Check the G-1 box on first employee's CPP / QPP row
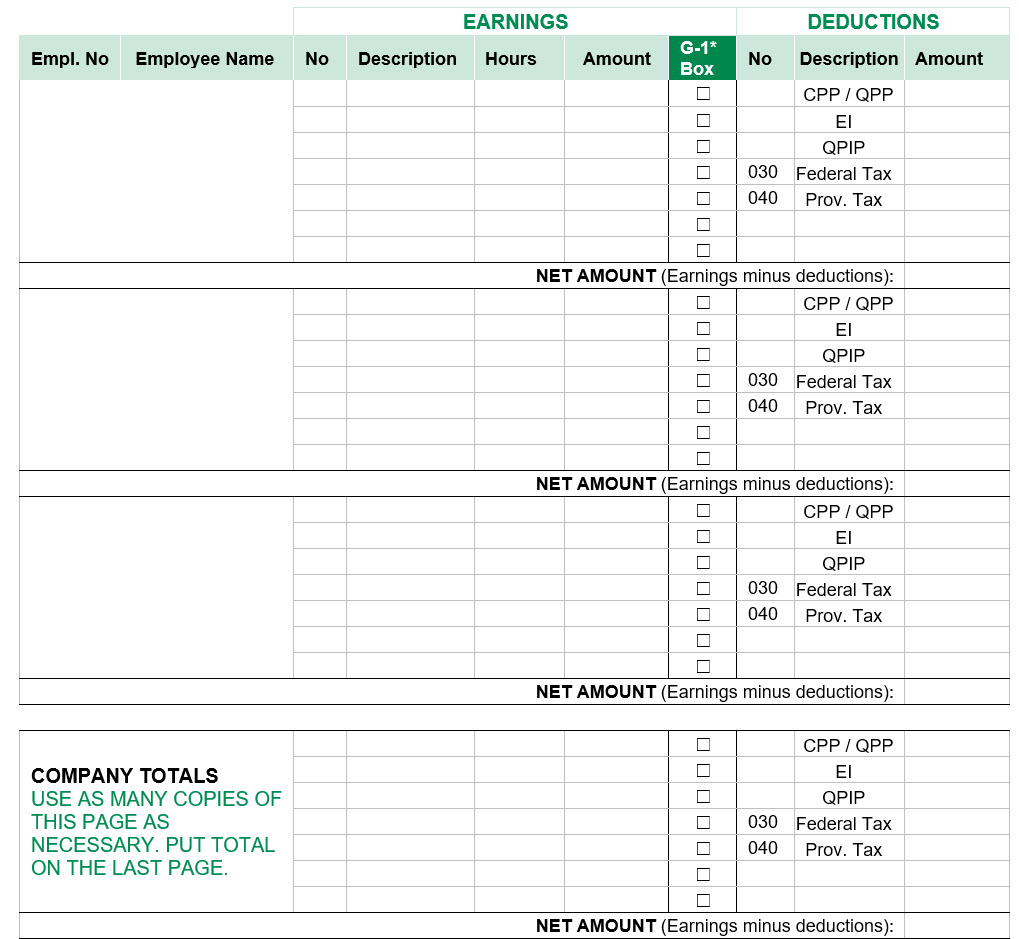The image size is (1019, 939). click(x=703, y=94)
